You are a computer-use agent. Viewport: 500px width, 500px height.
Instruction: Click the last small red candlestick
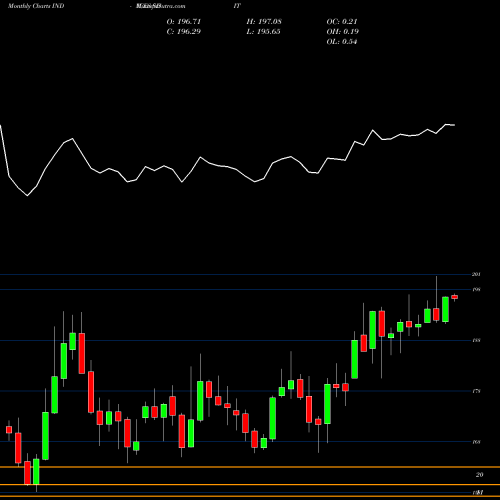tap(455, 297)
